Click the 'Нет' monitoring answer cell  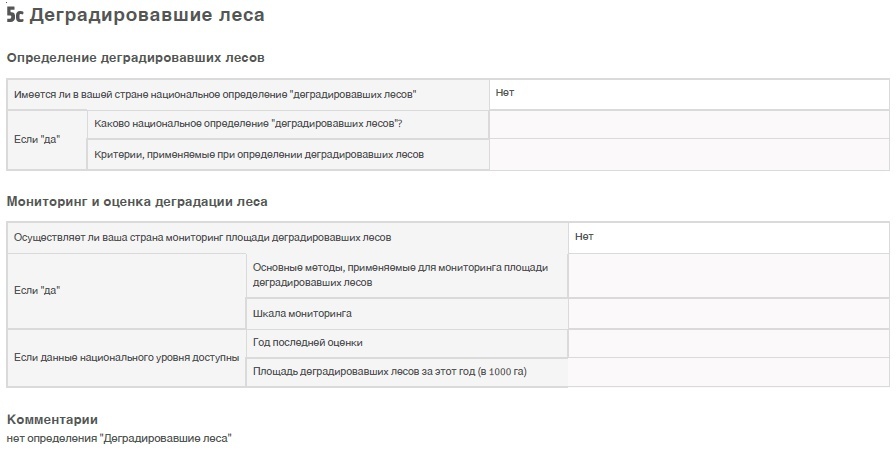(729, 238)
